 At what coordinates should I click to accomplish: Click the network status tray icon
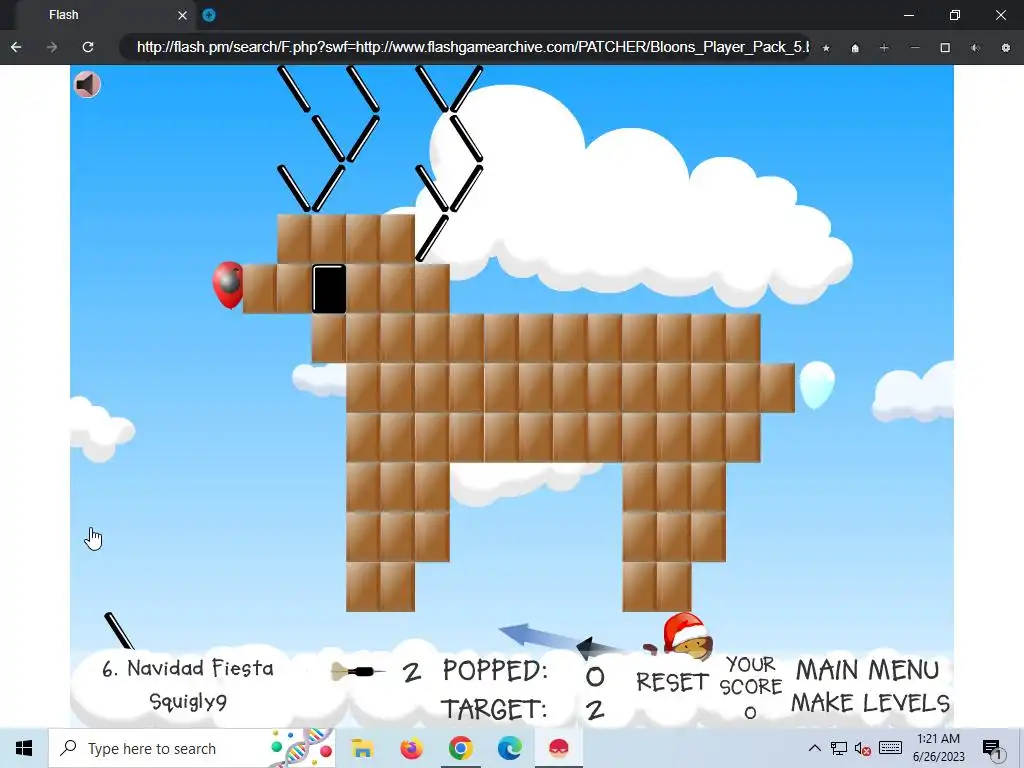point(839,748)
